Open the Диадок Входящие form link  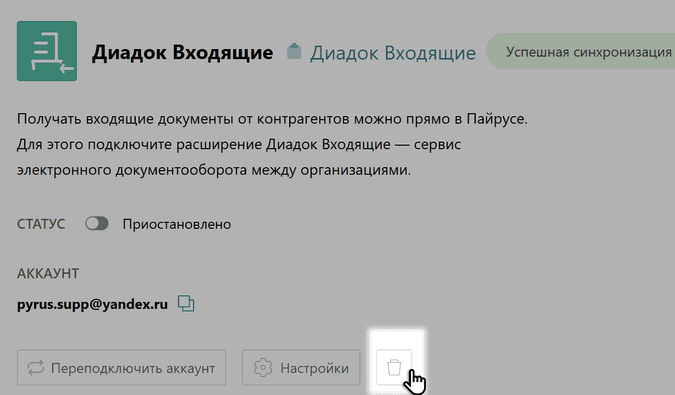point(393,53)
